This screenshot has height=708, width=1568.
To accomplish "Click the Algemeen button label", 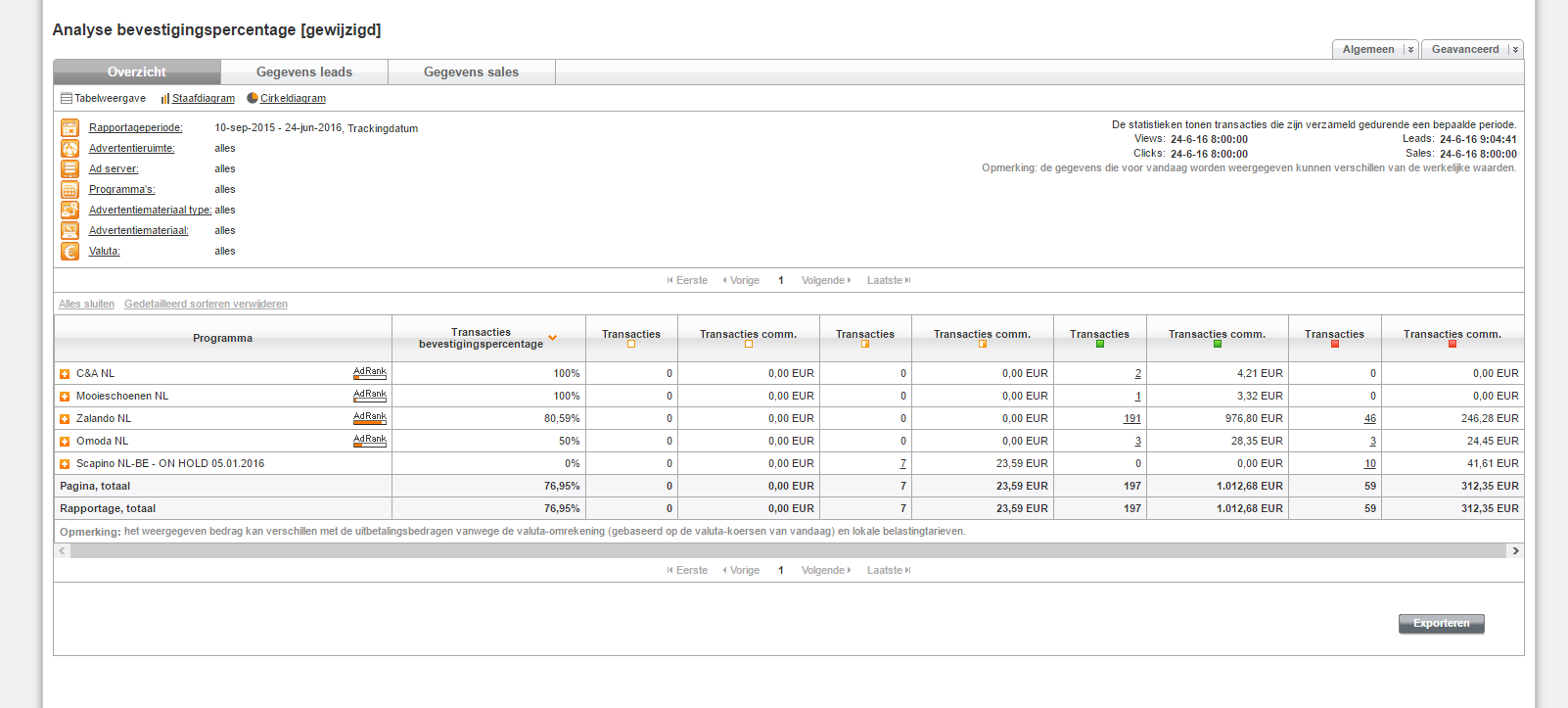I will [x=1368, y=50].
